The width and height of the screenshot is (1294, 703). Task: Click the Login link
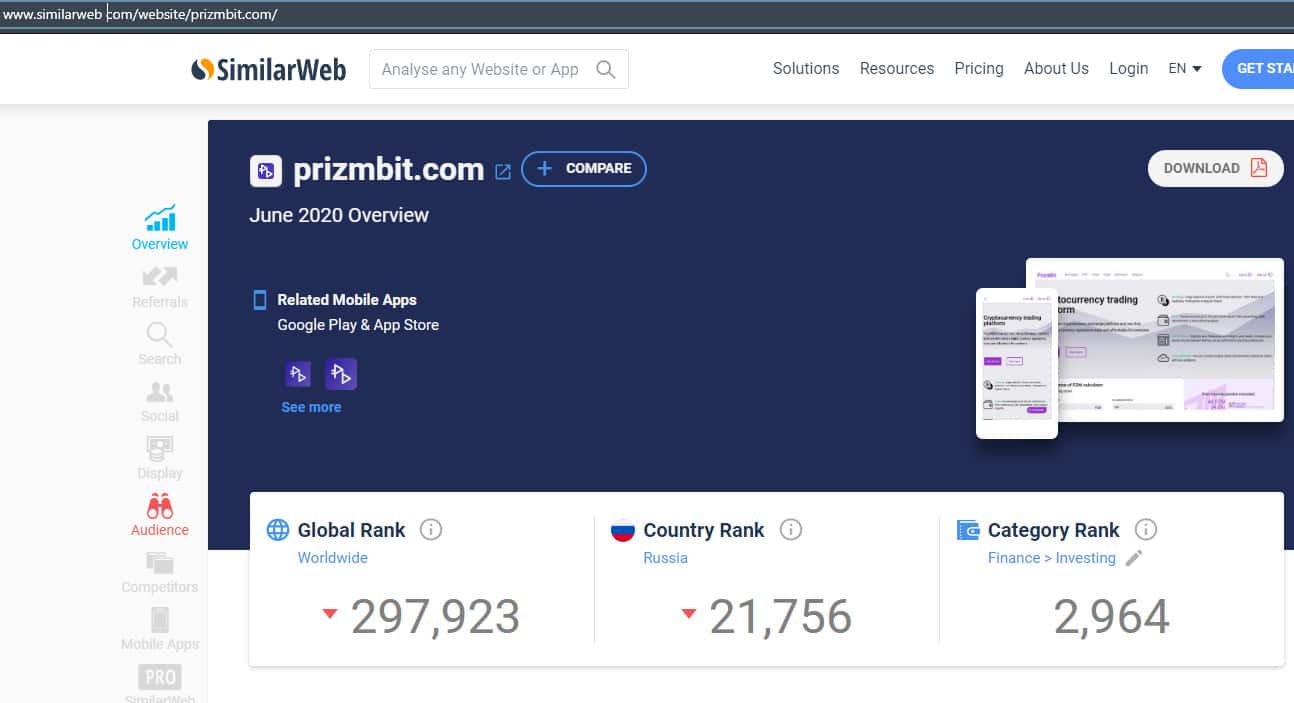[1128, 69]
